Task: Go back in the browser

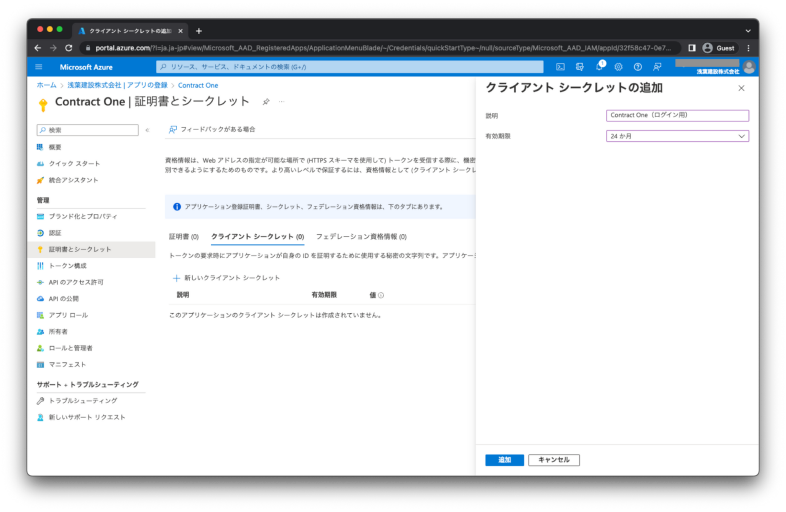Action: tap(38, 48)
